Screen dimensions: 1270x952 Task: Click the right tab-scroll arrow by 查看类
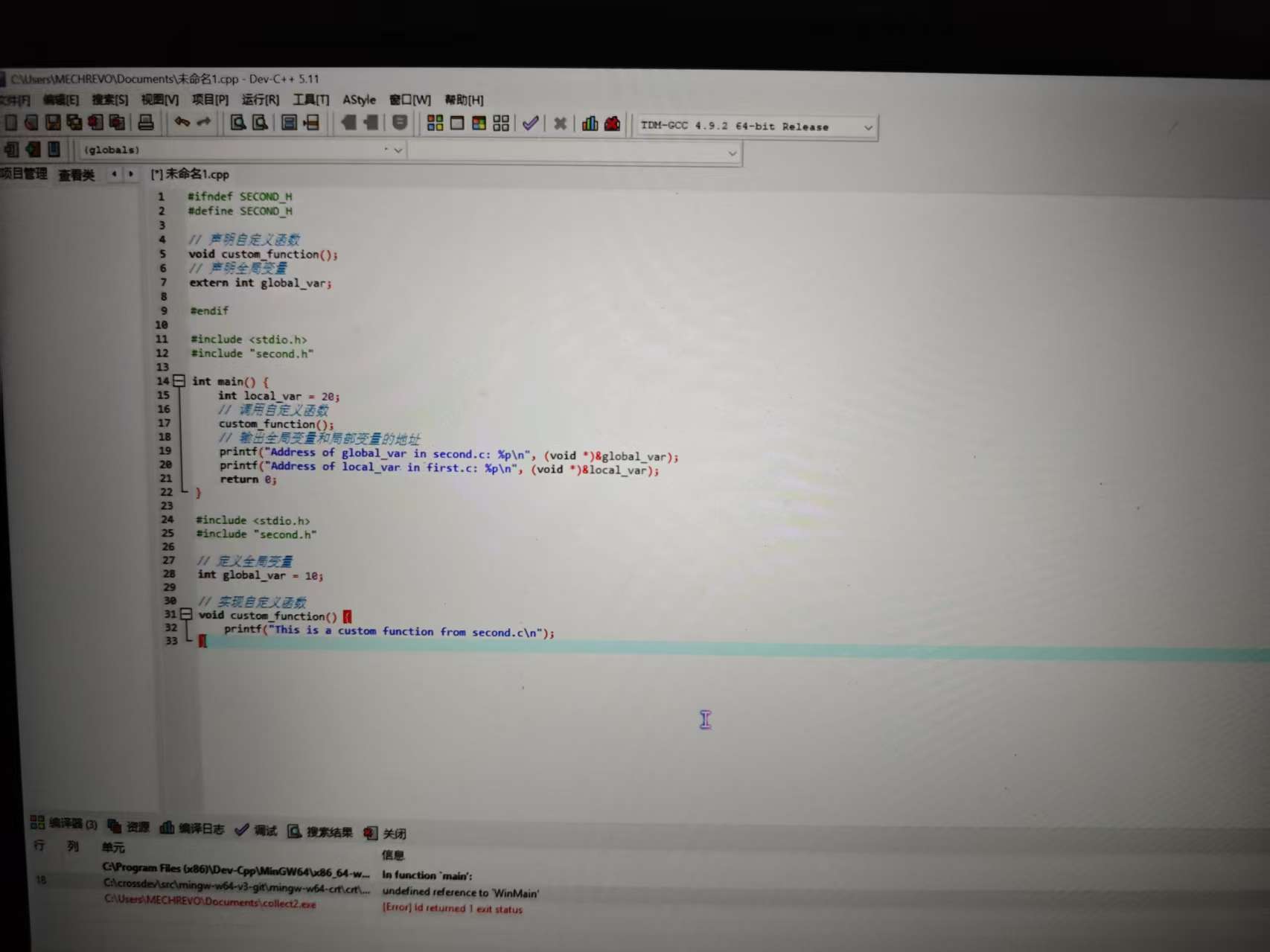click(x=131, y=174)
